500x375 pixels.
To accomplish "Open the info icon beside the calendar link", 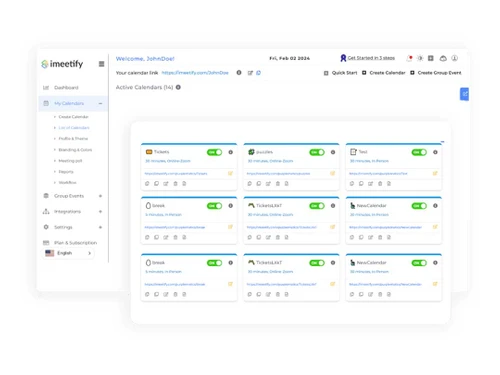I will pyautogui.click(x=239, y=73).
